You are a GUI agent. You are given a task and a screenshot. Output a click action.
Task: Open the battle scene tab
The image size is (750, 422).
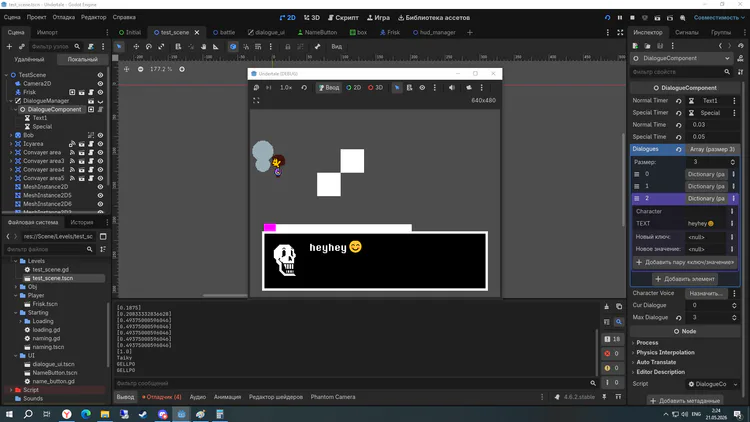click(224, 33)
